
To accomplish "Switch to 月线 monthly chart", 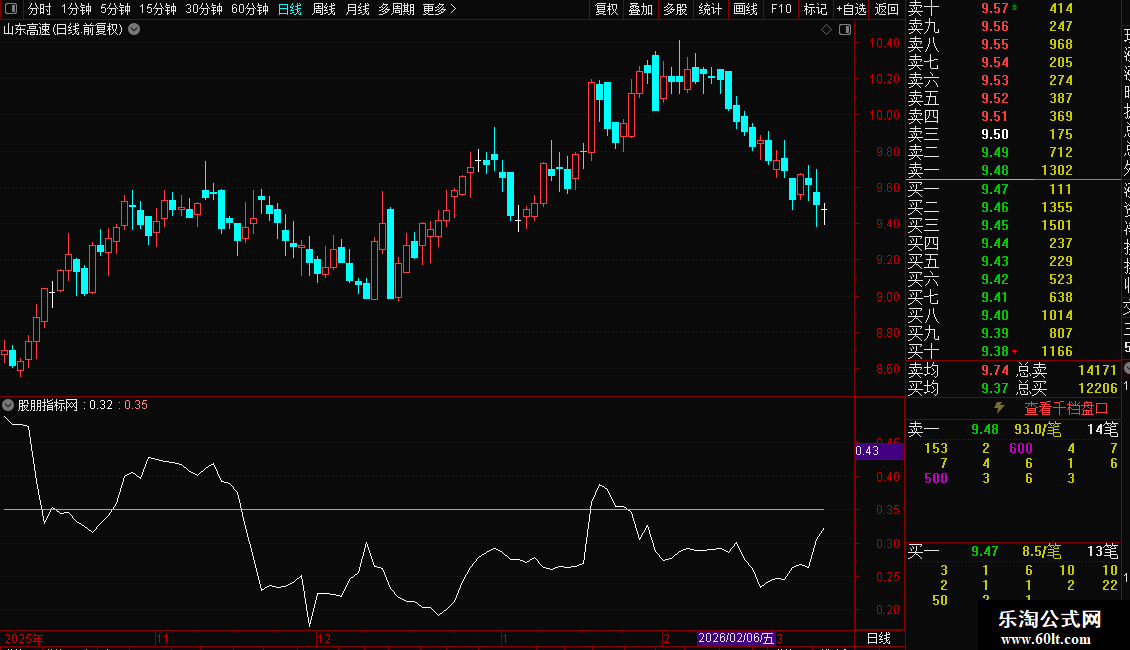I will (357, 9).
